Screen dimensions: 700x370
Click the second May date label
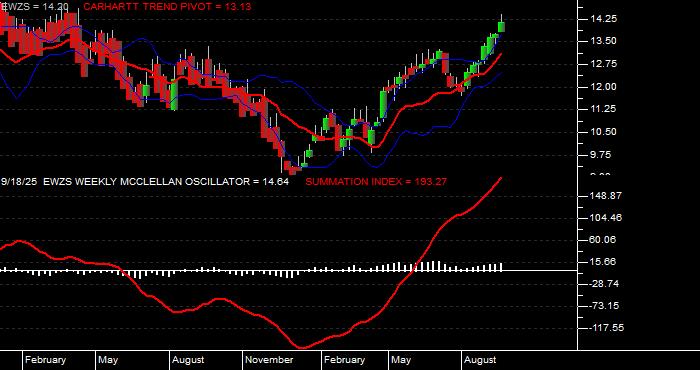click(x=401, y=360)
